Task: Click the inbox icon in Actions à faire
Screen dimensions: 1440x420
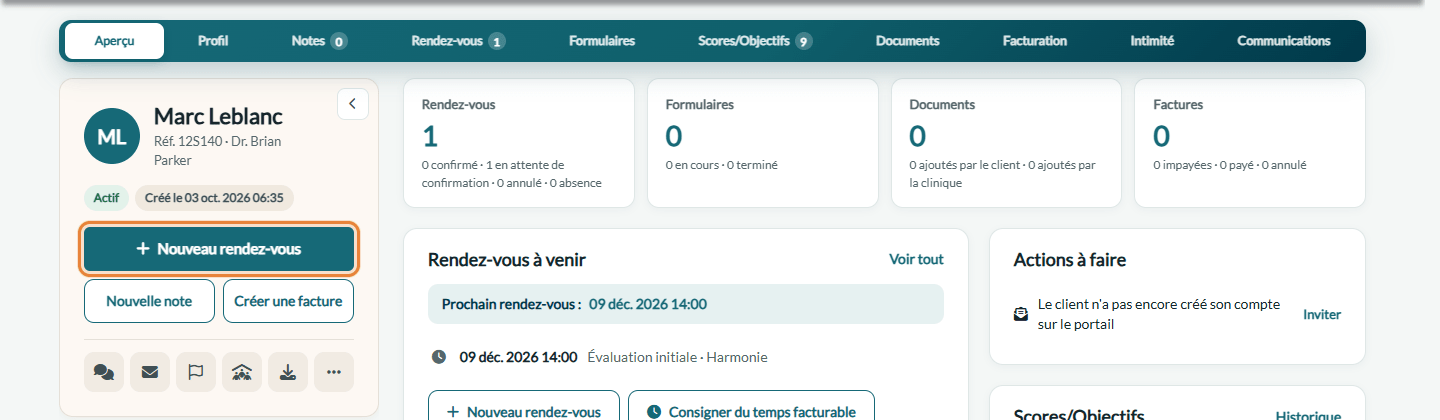Action: (1020, 314)
